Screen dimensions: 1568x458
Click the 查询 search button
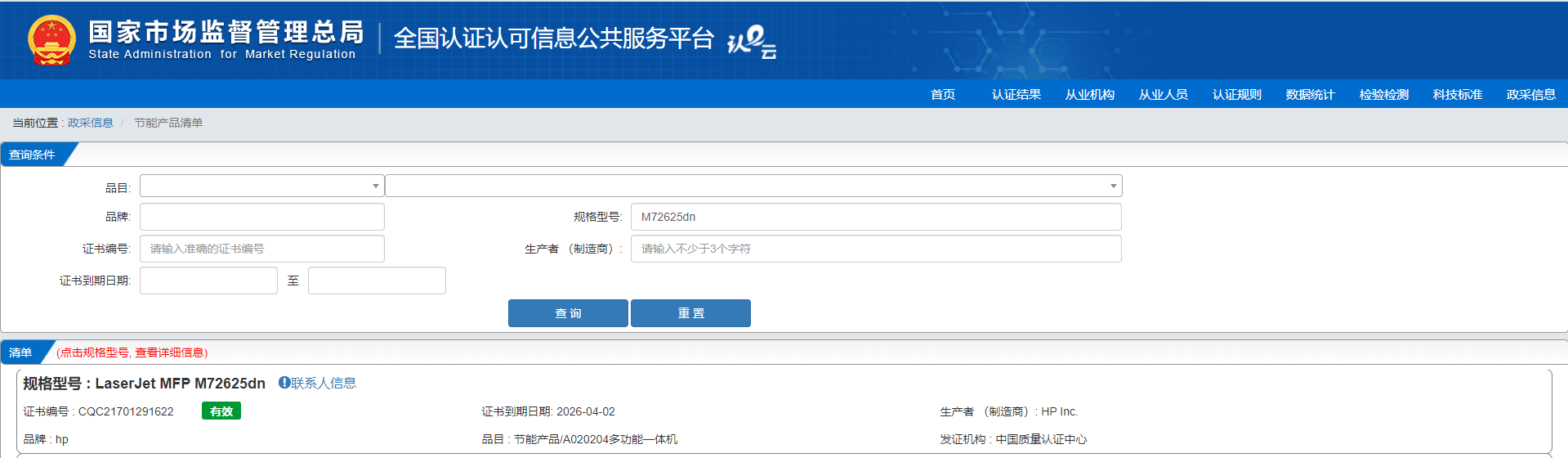pyautogui.click(x=568, y=313)
